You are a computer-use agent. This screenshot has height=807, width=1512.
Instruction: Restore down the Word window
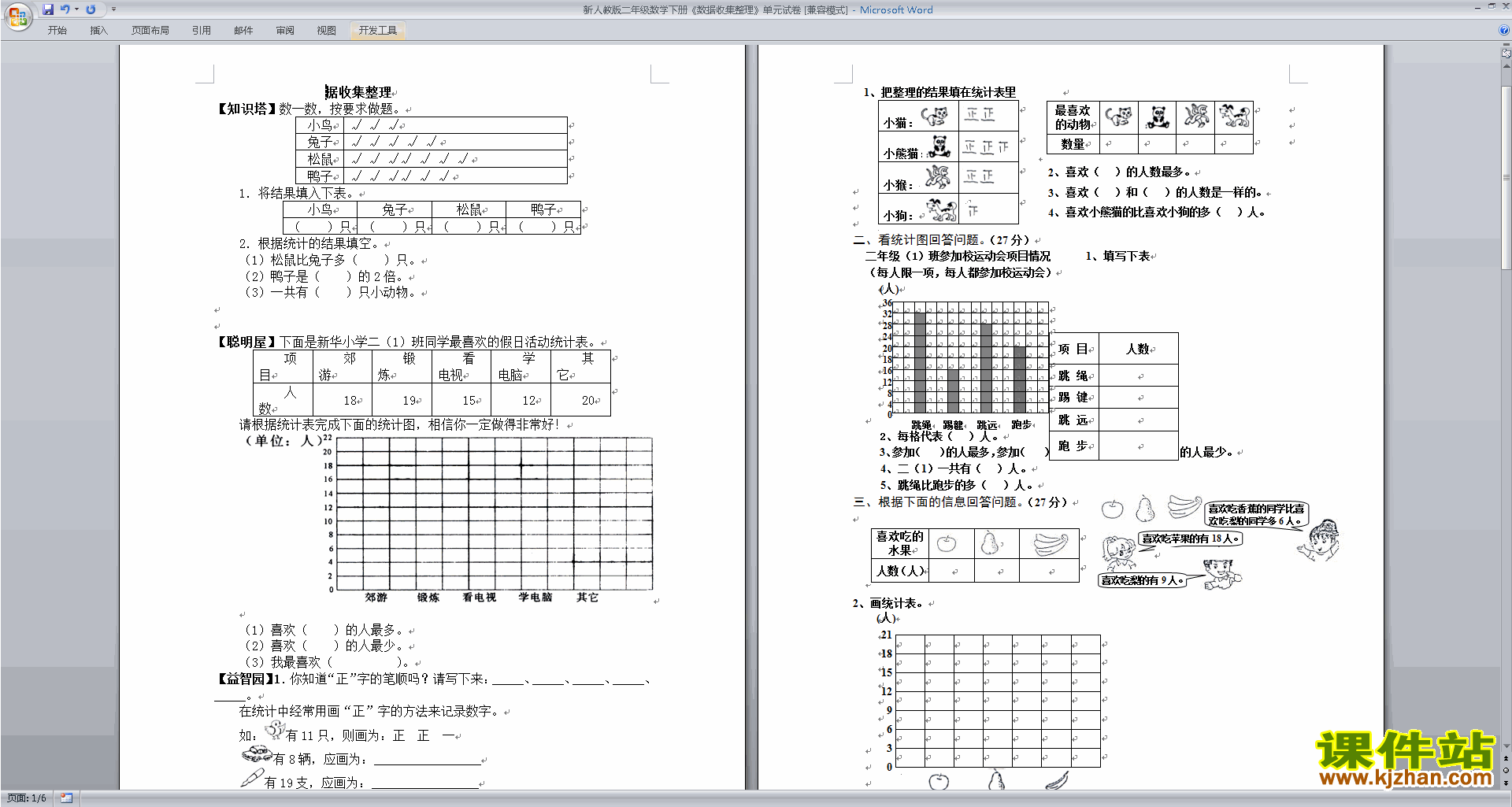1491,6
